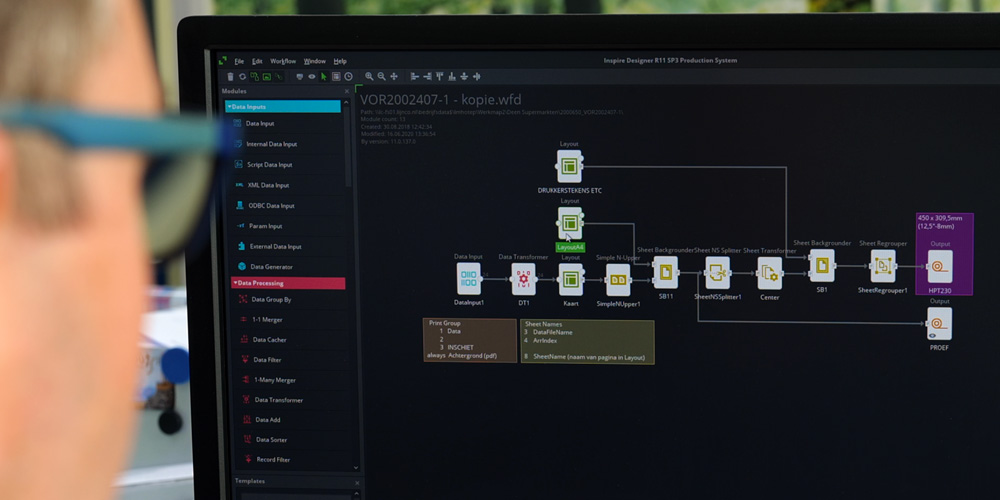Click the DRUKKERSTEKENS ETC layout node
The height and width of the screenshot is (500, 1000).
569,167
